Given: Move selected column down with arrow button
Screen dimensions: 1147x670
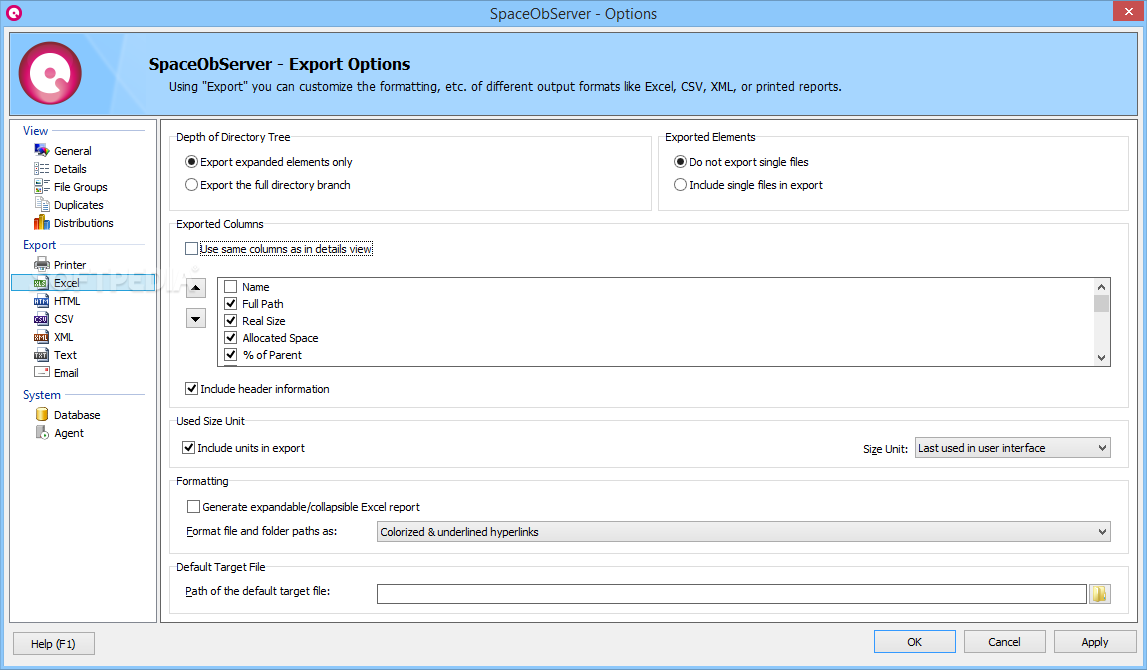Looking at the screenshot, I should tap(195, 319).
